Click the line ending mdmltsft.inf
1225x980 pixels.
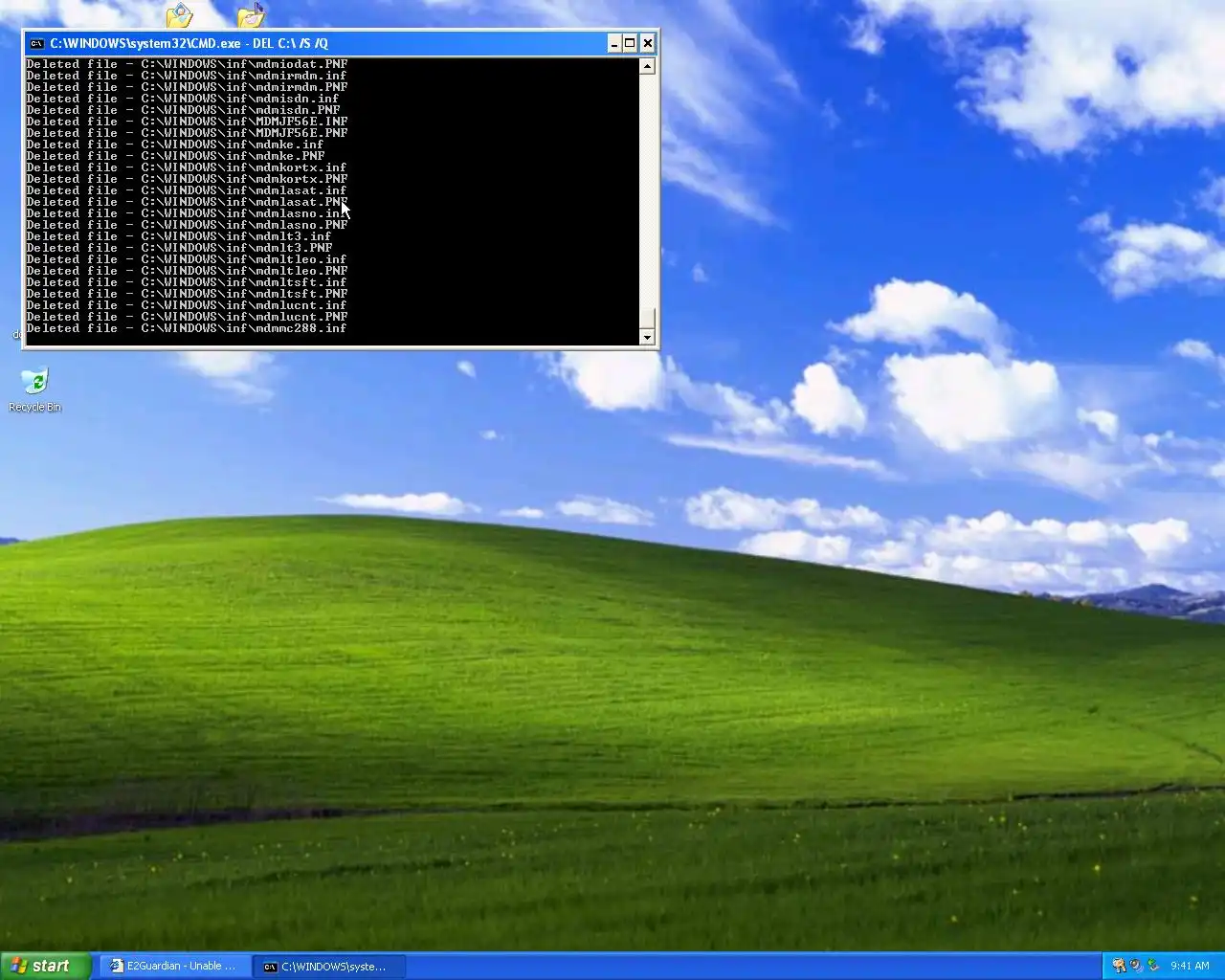(187, 282)
